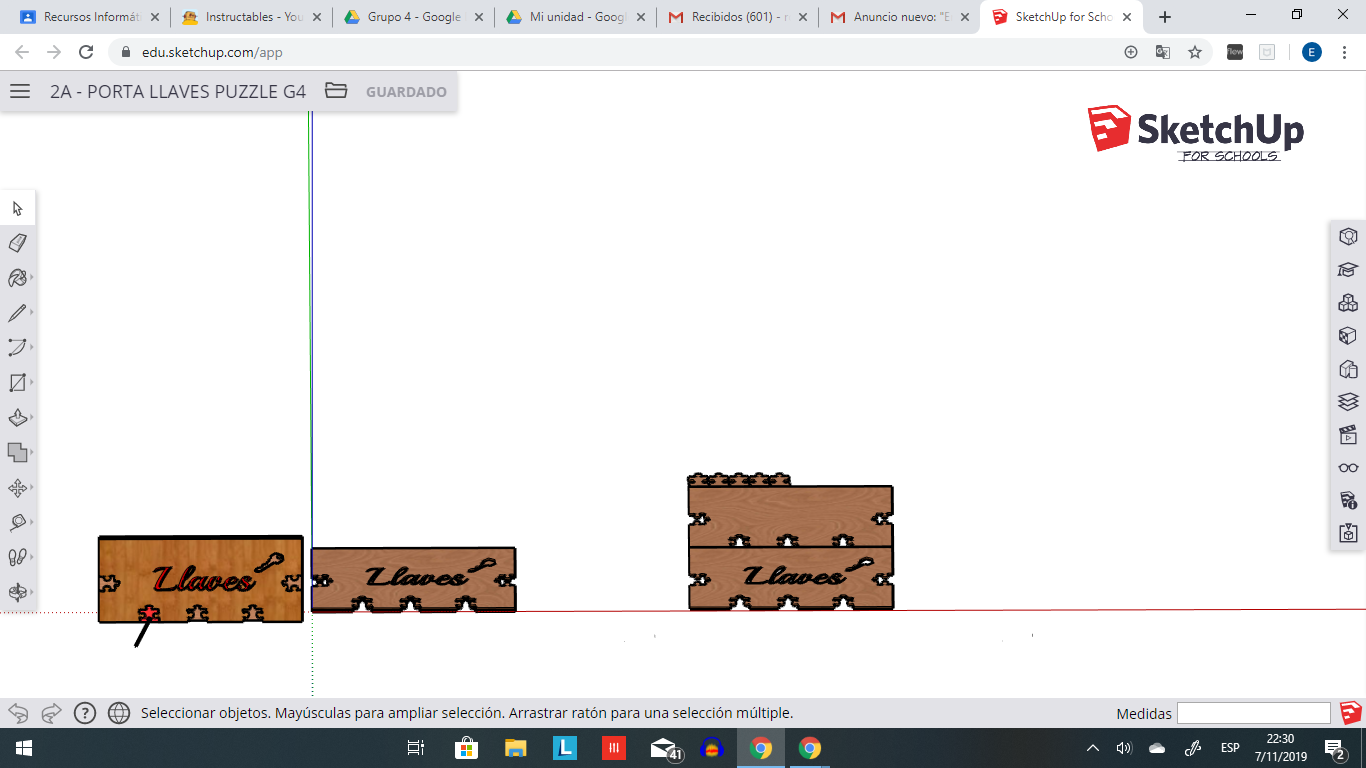This screenshot has height=768, width=1366.
Task: Expand the Push/Pull tool flyout arrow
Action: pyautogui.click(x=32, y=418)
